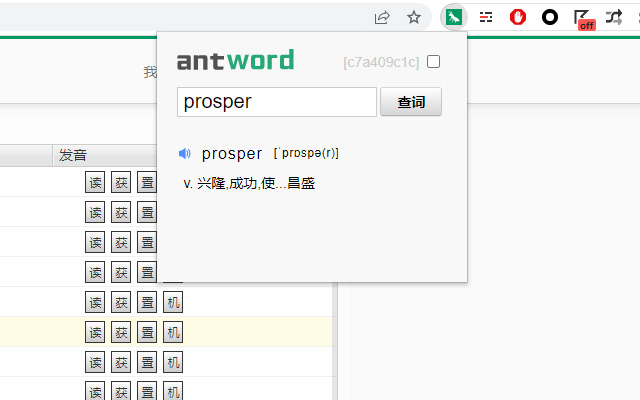The image size is (640, 400).
Task: Click the result word "prosper" beside the speaker
Action: click(x=232, y=154)
